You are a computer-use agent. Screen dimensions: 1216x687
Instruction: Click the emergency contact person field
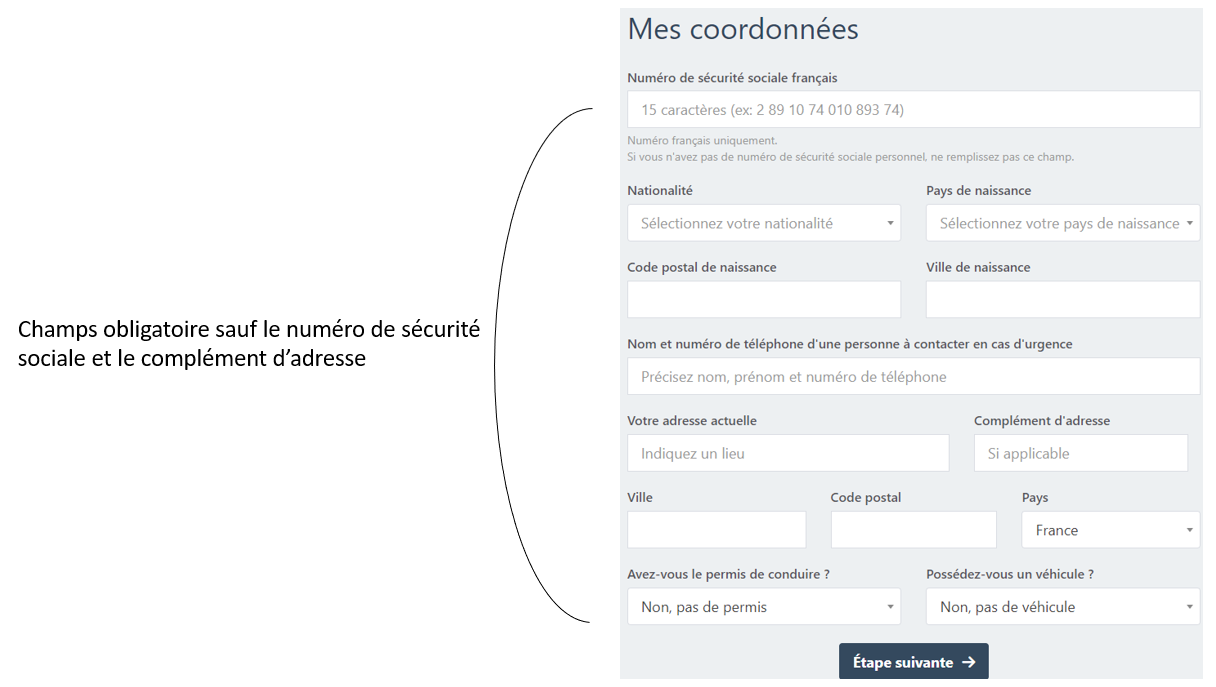[x=913, y=377]
